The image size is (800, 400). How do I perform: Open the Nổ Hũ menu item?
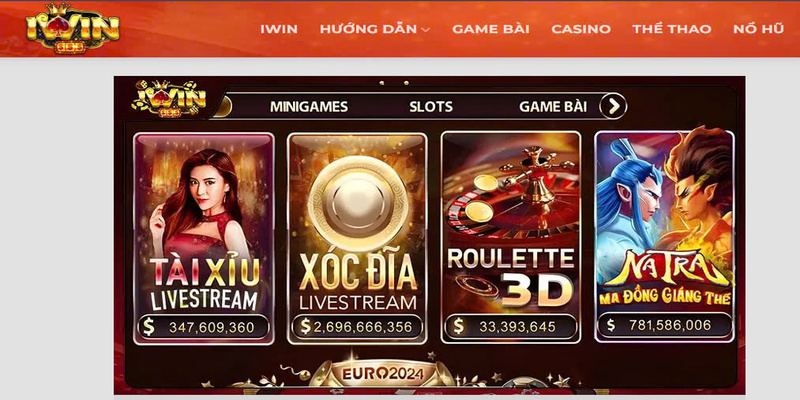[x=758, y=29]
